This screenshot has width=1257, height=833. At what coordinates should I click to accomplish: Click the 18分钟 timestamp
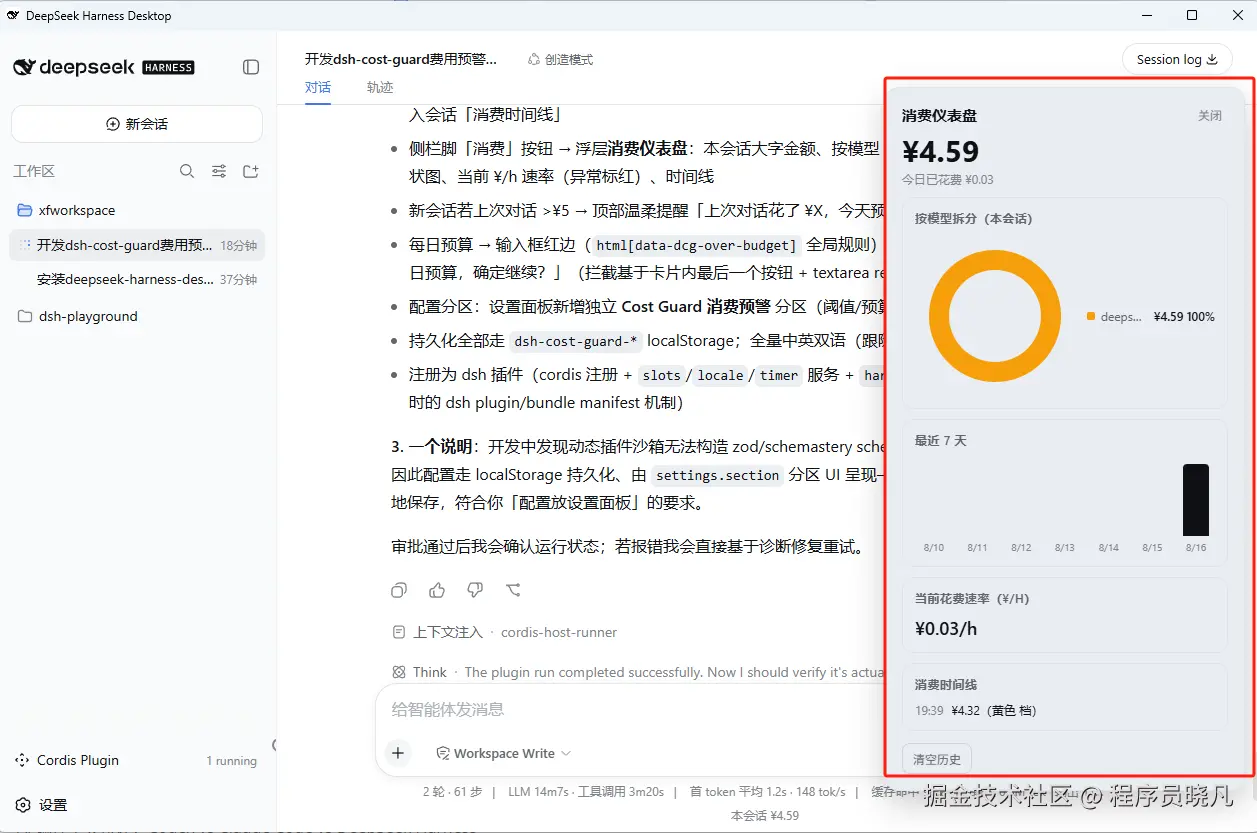pyautogui.click(x=239, y=245)
